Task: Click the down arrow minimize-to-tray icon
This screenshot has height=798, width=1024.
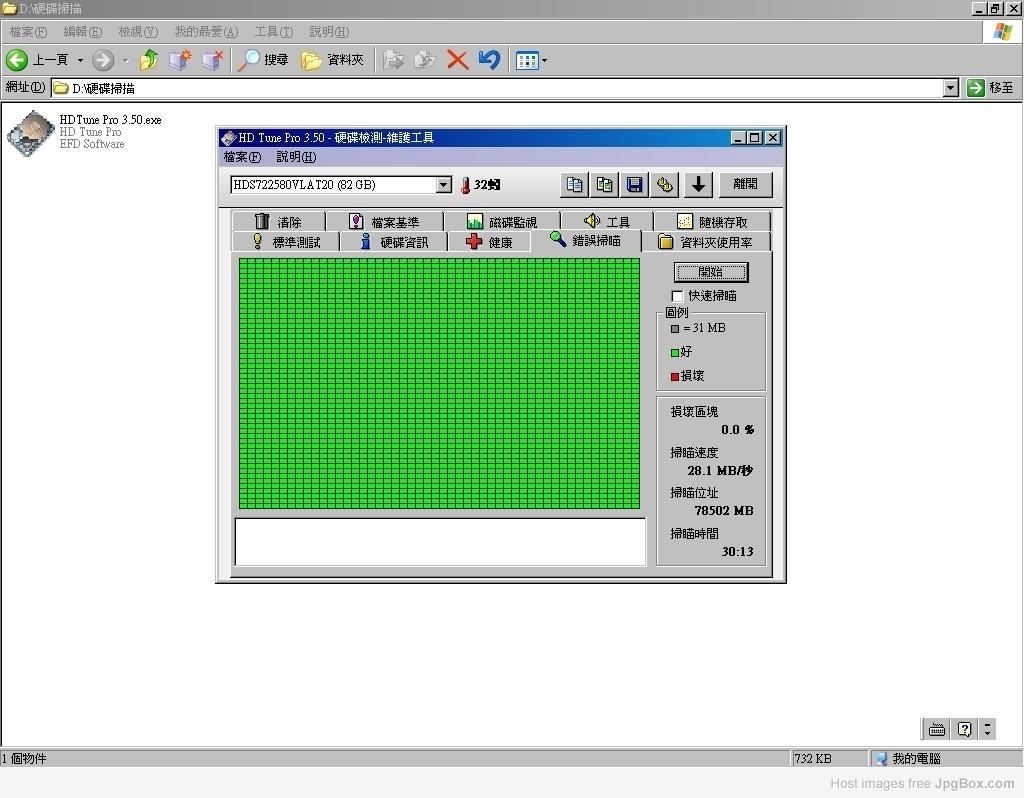Action: (698, 184)
